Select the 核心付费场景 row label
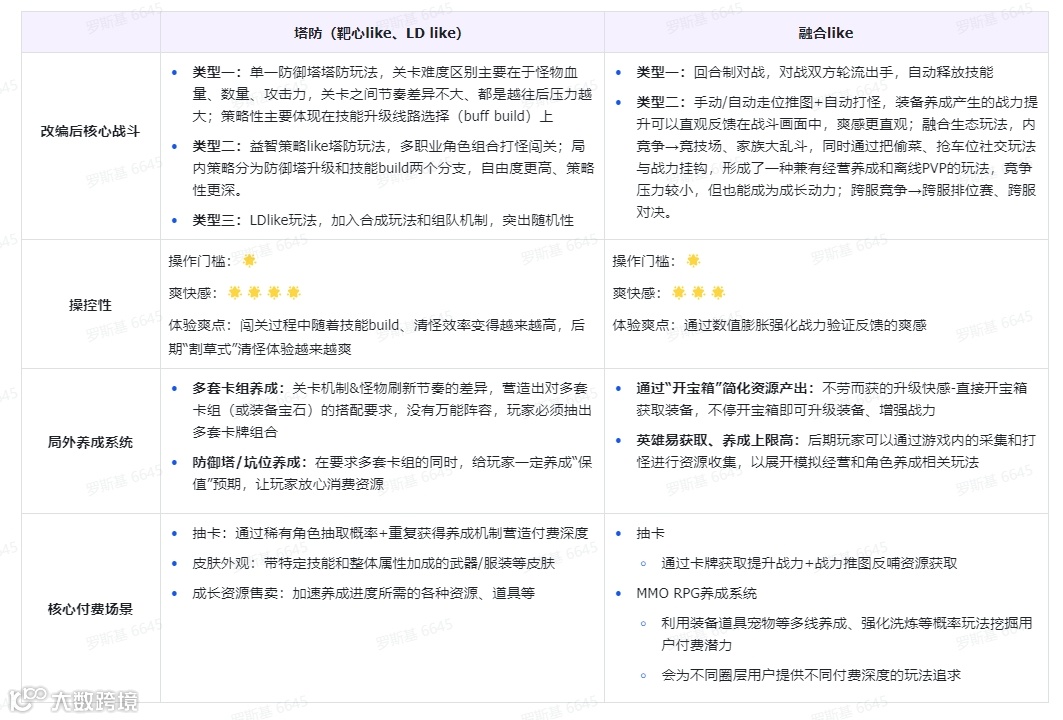Screen dimensions: 1063x720 tap(90, 609)
